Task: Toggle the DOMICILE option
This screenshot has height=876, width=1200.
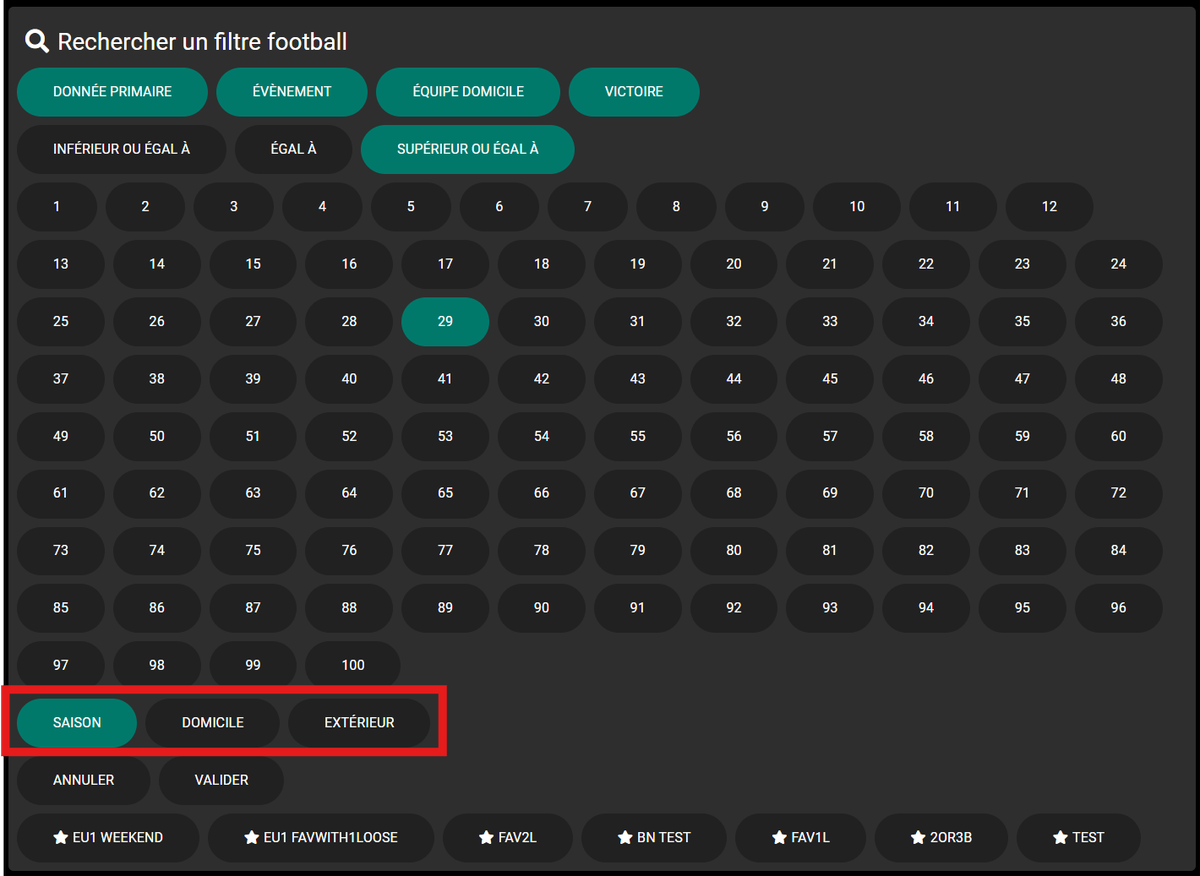Action: [x=211, y=722]
